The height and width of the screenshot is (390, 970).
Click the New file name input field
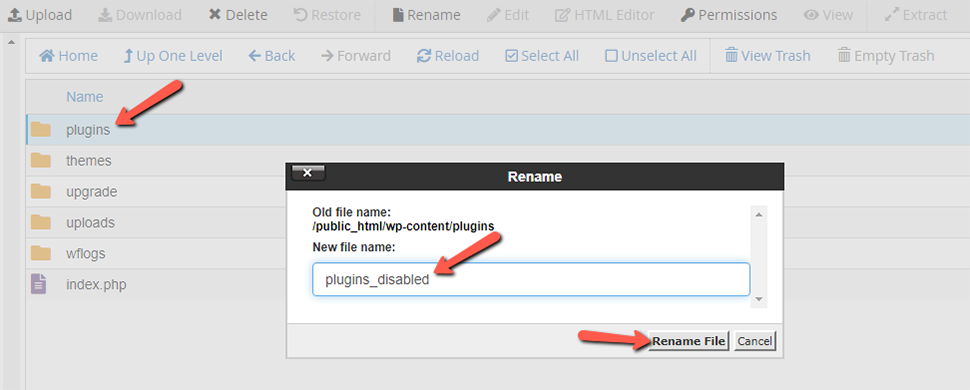[531, 279]
